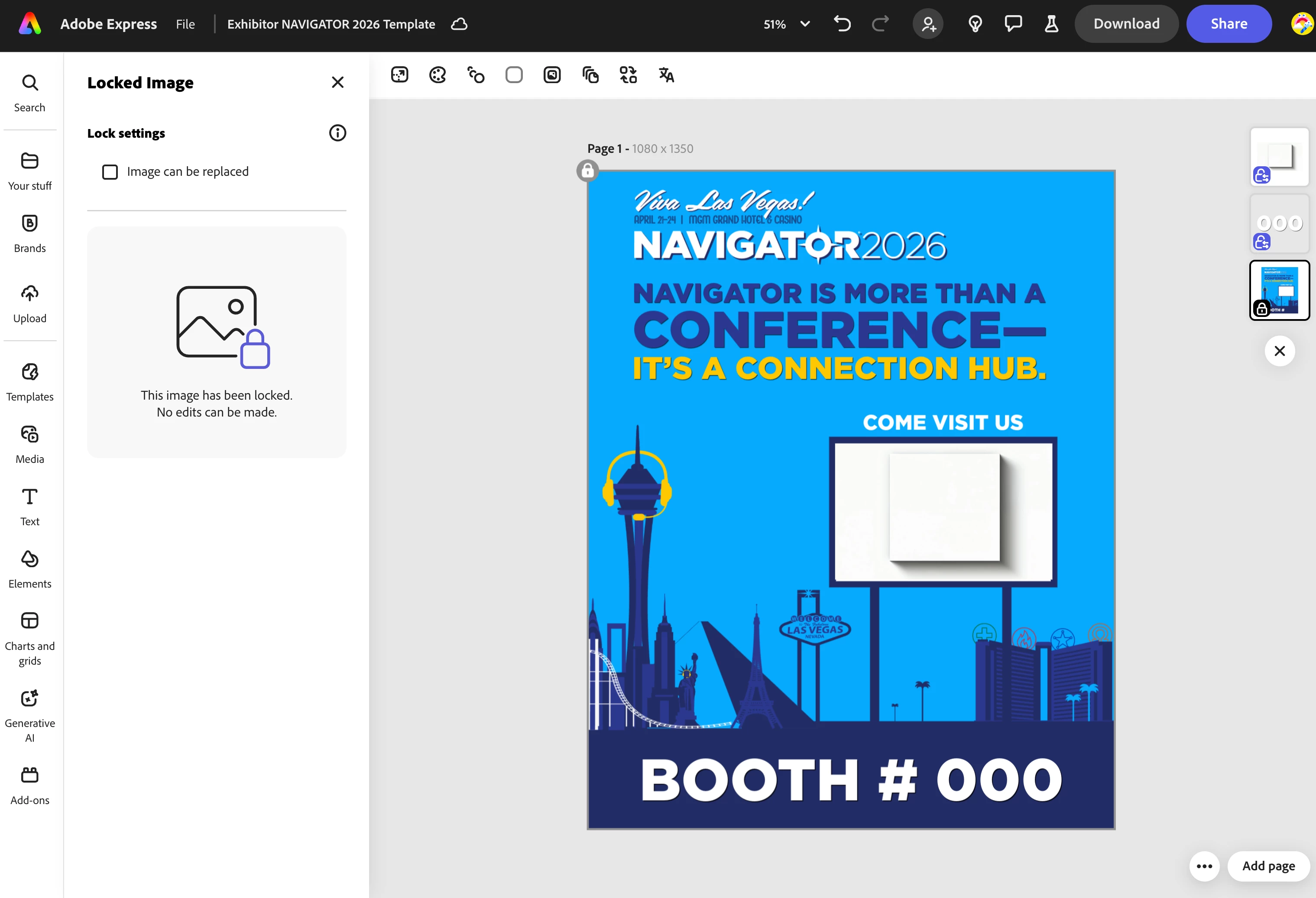
Task: Enable Image can be replaced checkbox
Action: pos(110,172)
